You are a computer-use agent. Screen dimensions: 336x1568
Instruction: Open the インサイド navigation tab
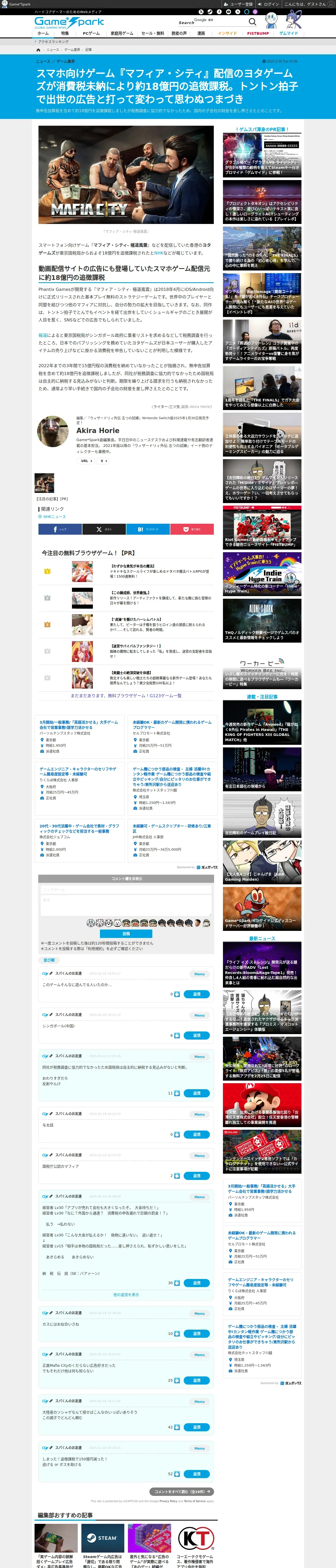[x=227, y=33]
